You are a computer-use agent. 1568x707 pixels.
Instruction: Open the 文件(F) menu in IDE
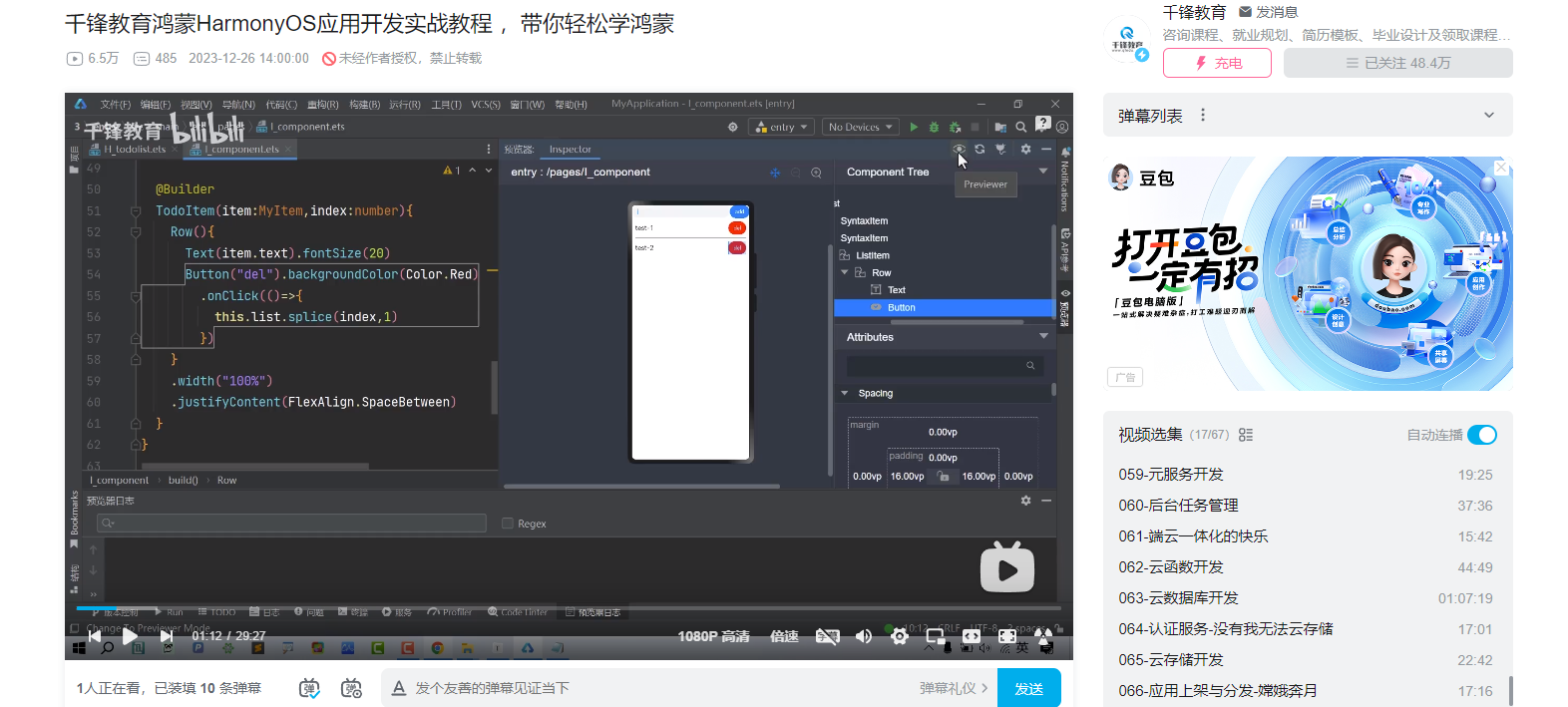pos(115,105)
